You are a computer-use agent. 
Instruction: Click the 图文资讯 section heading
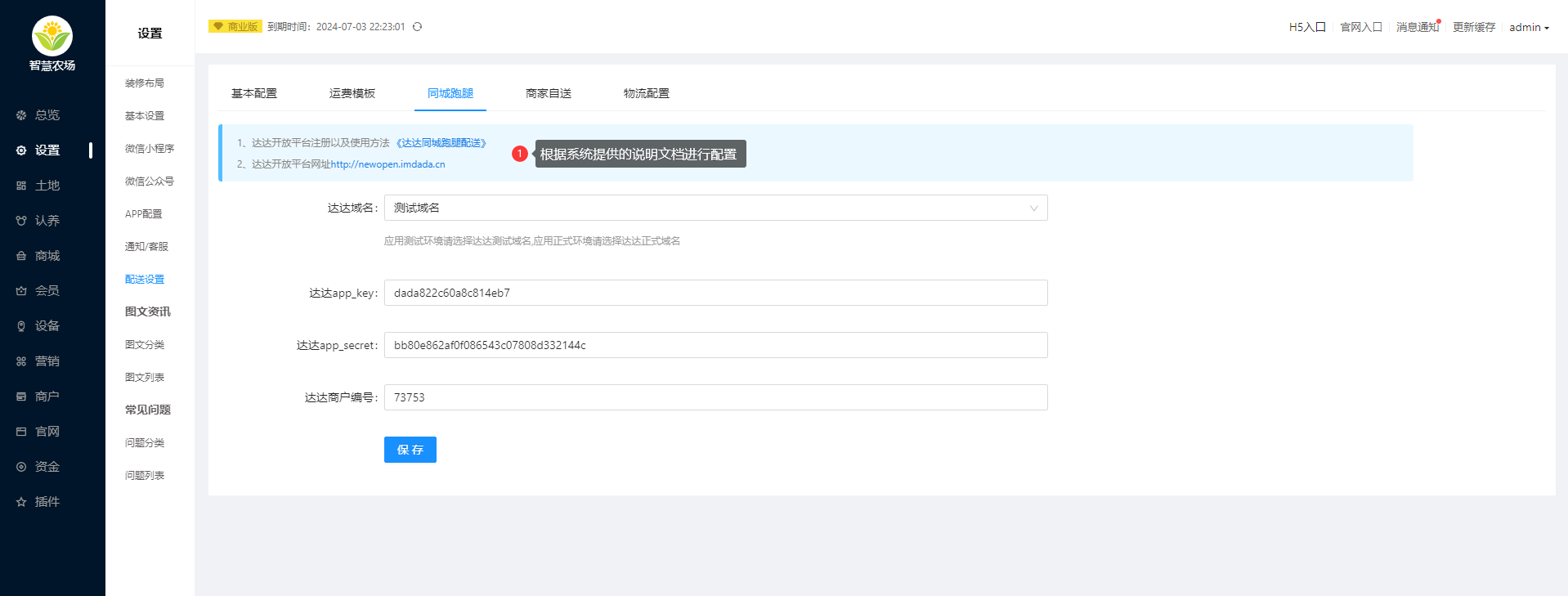(148, 311)
